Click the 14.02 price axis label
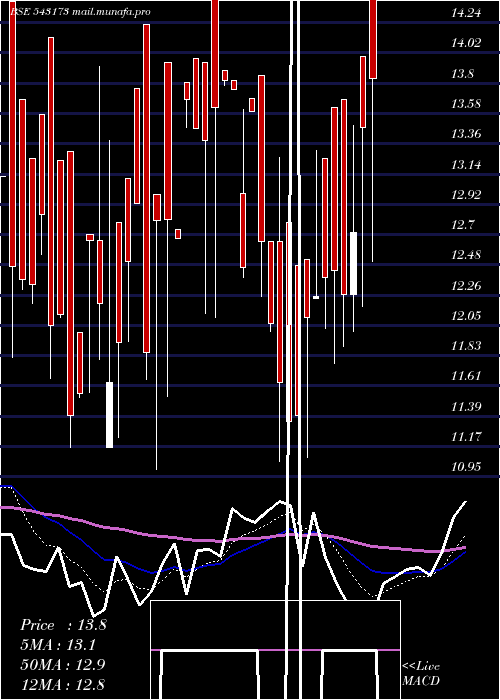 pos(466,43)
